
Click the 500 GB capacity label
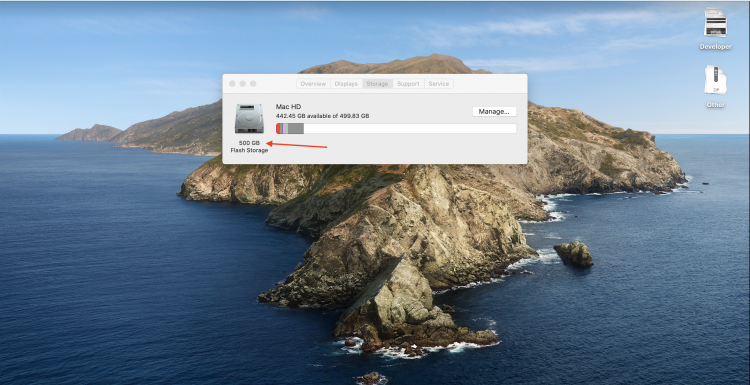tap(249, 143)
